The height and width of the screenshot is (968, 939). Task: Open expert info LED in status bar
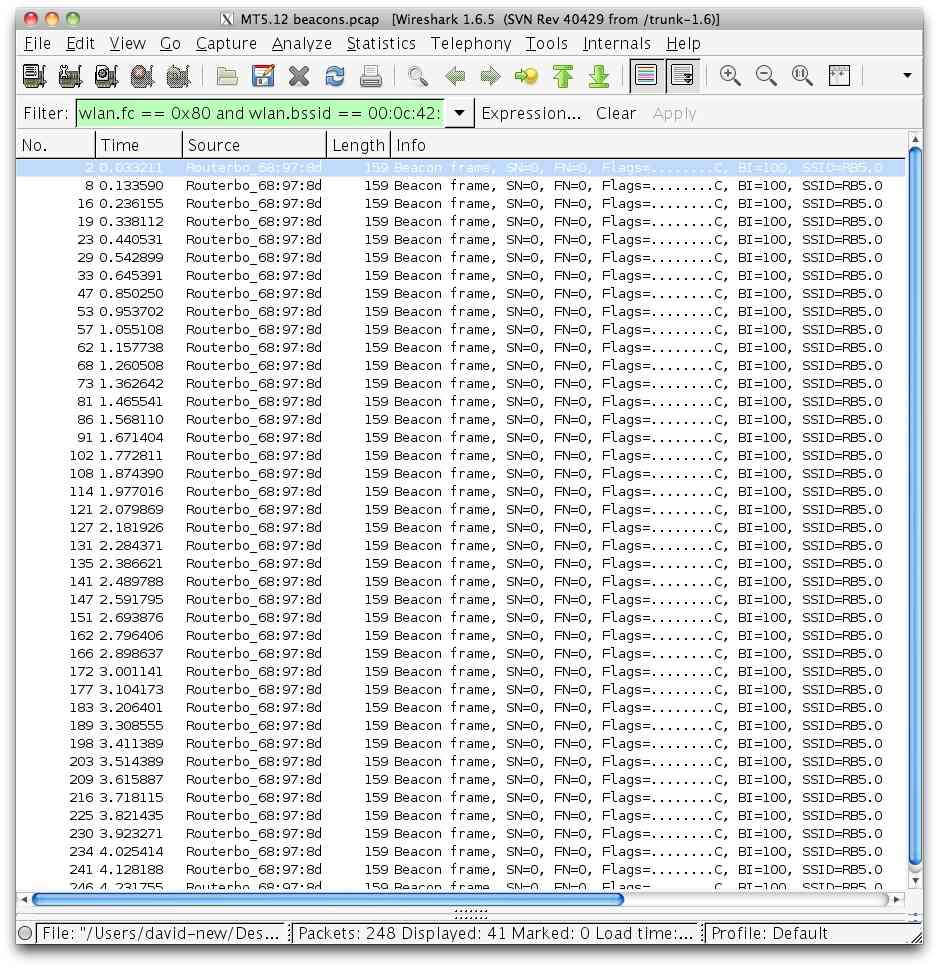pyautogui.click(x=25, y=933)
